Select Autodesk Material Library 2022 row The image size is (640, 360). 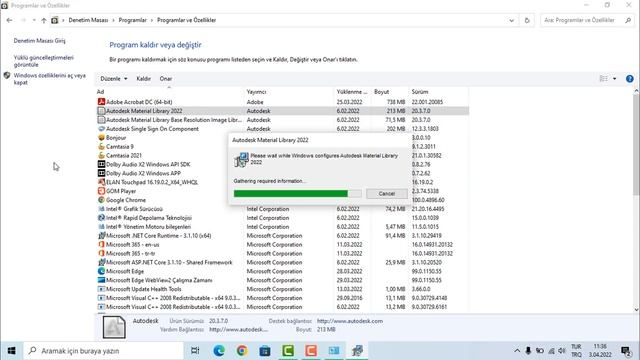click(x=282, y=111)
